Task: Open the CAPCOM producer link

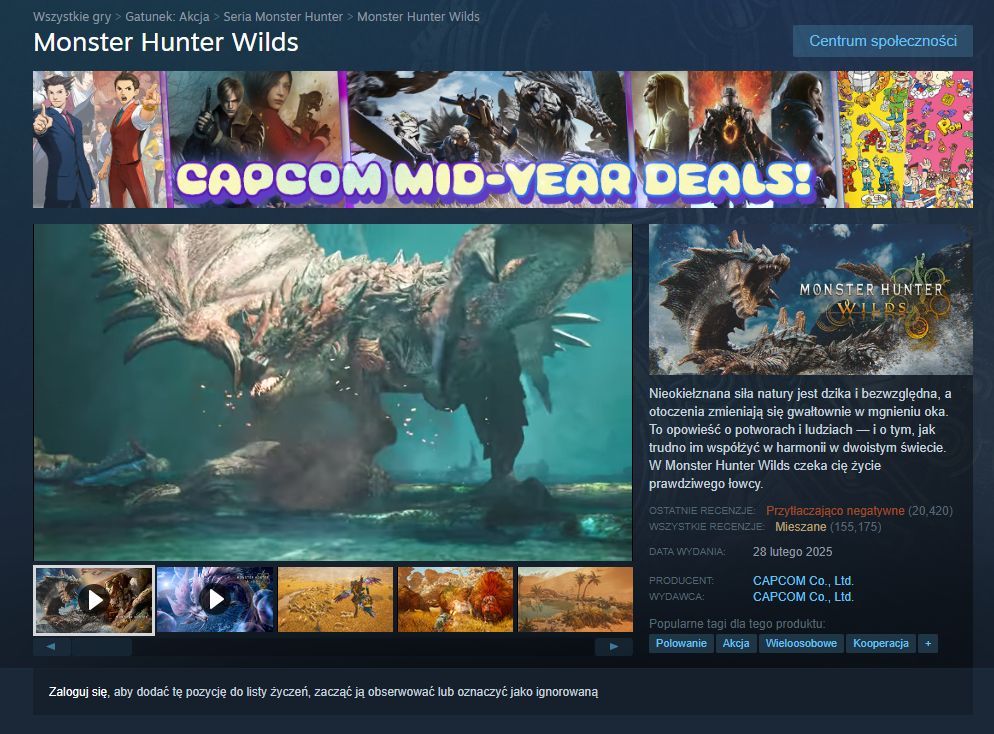Action: pos(803,581)
